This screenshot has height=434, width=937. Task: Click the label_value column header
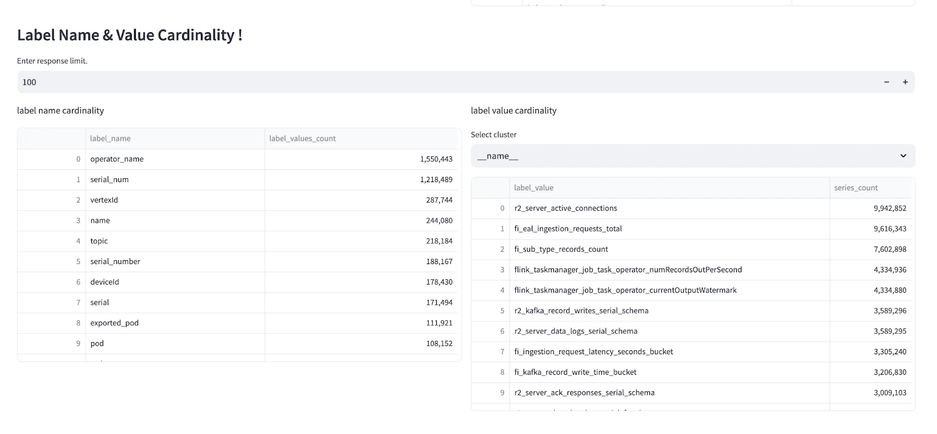coord(669,188)
